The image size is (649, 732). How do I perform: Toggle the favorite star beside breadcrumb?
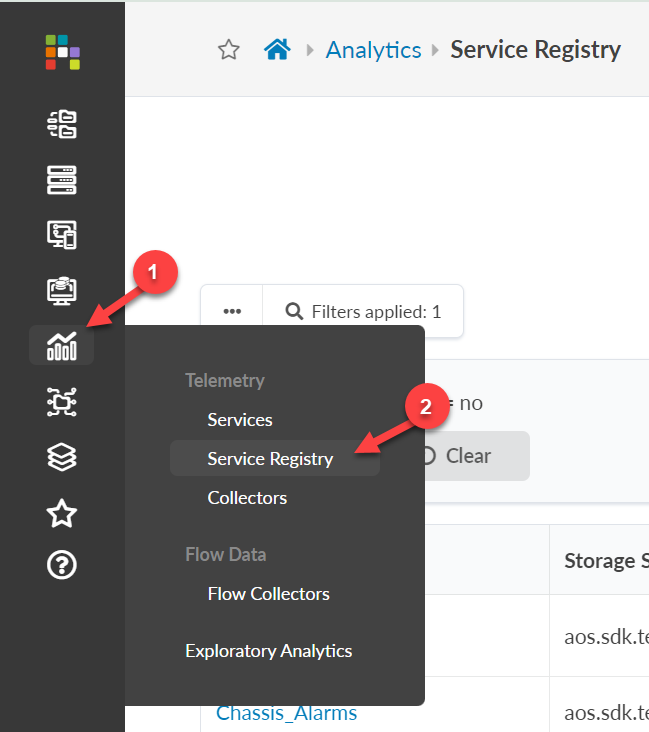[x=229, y=50]
